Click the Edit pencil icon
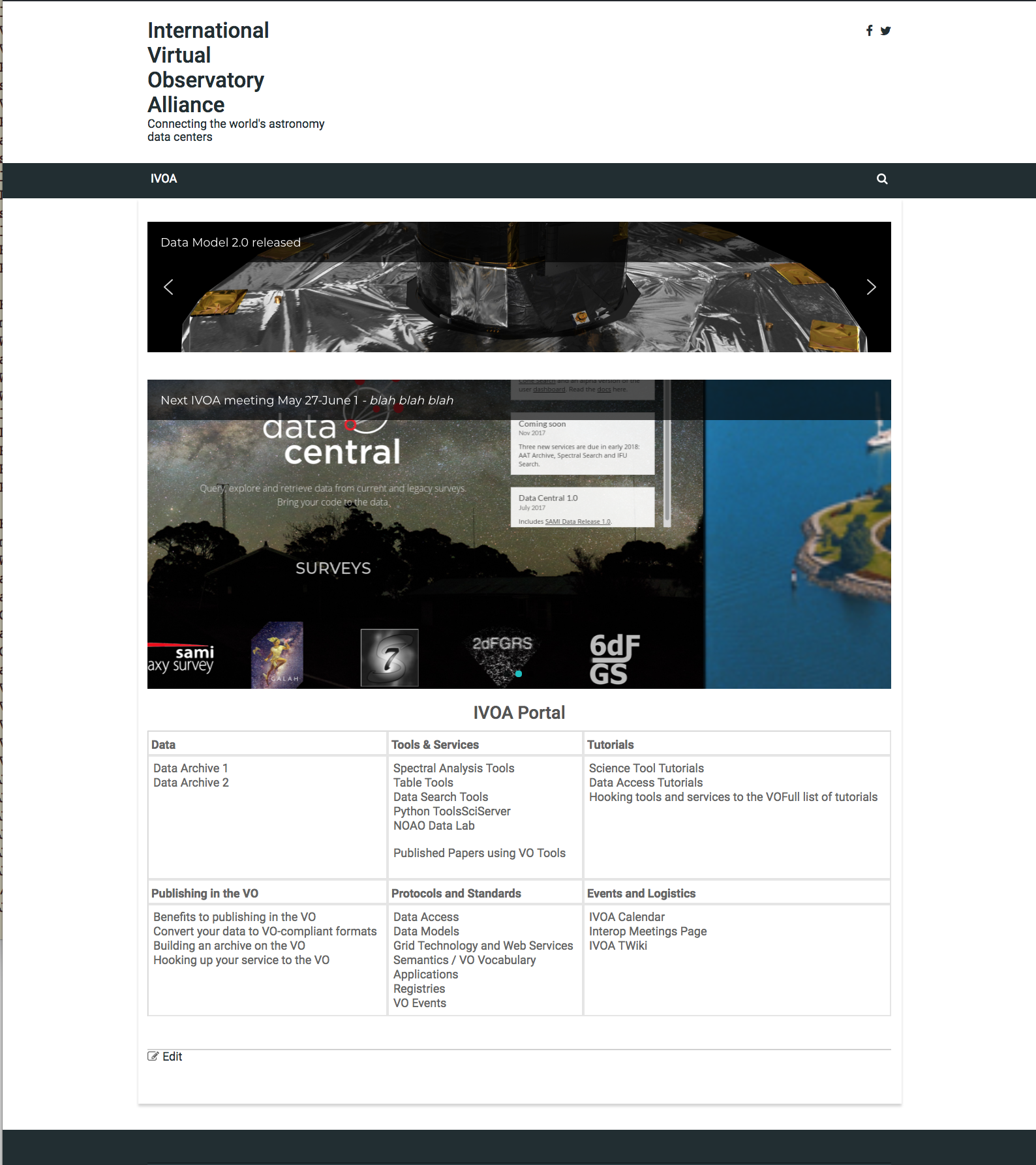 click(153, 1056)
